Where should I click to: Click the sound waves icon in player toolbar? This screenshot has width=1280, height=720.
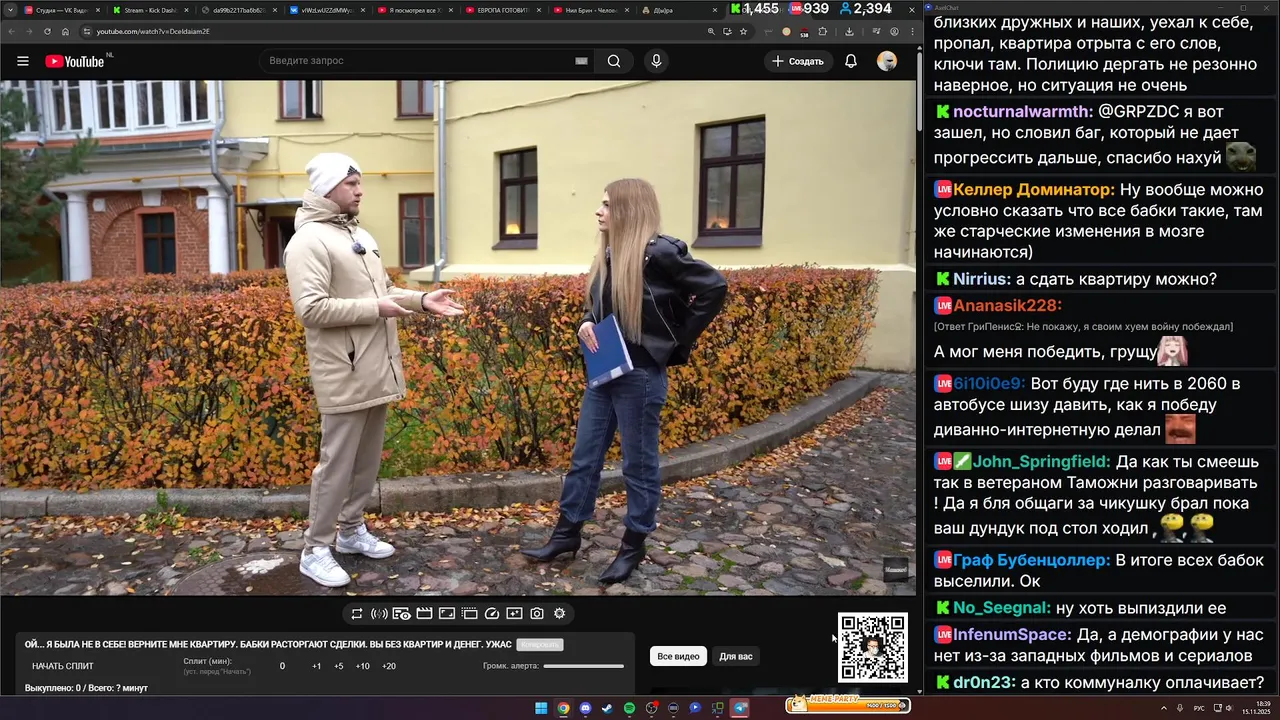pyautogui.click(x=379, y=613)
